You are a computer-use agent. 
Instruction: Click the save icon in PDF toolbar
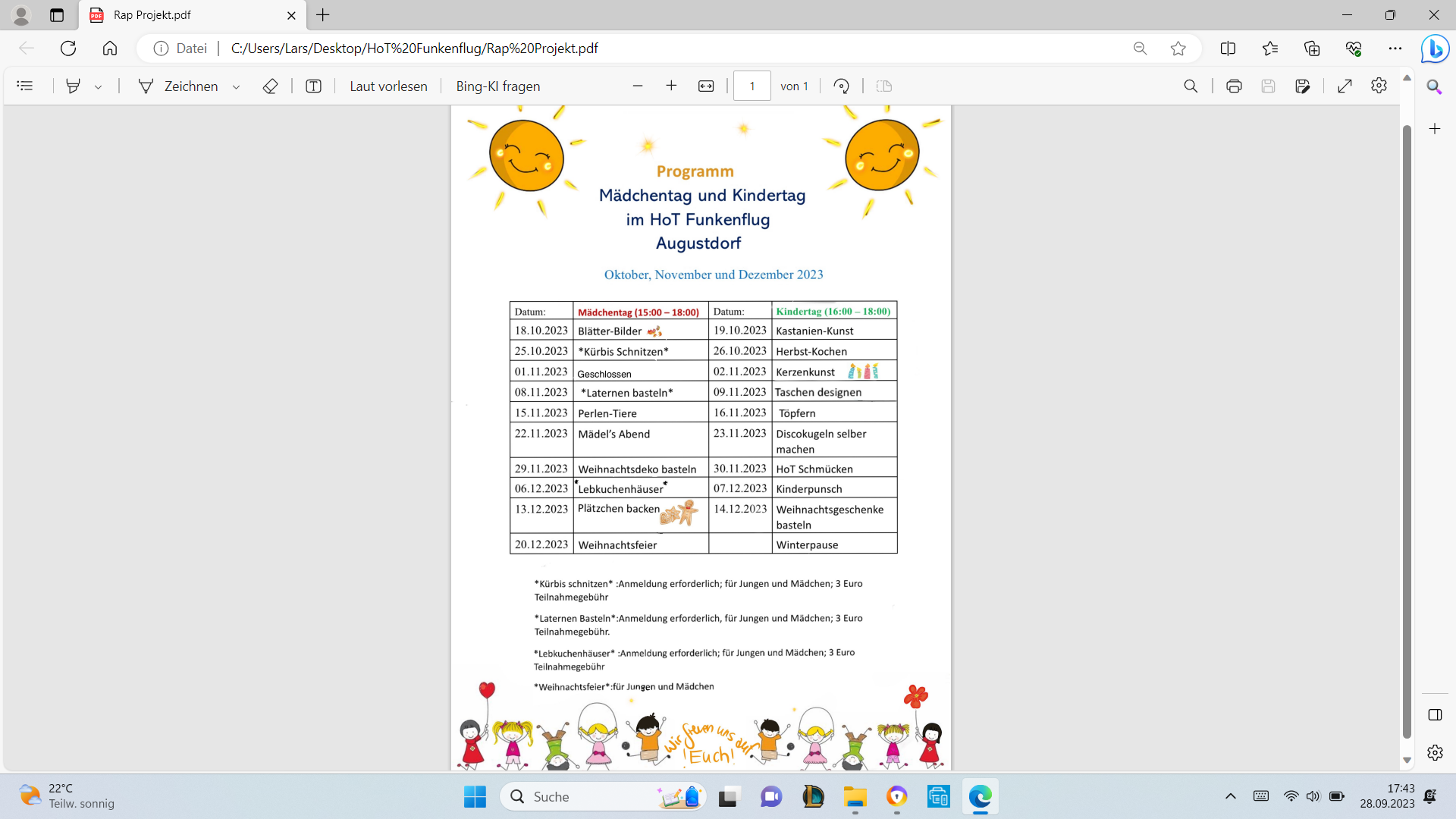(x=1268, y=86)
